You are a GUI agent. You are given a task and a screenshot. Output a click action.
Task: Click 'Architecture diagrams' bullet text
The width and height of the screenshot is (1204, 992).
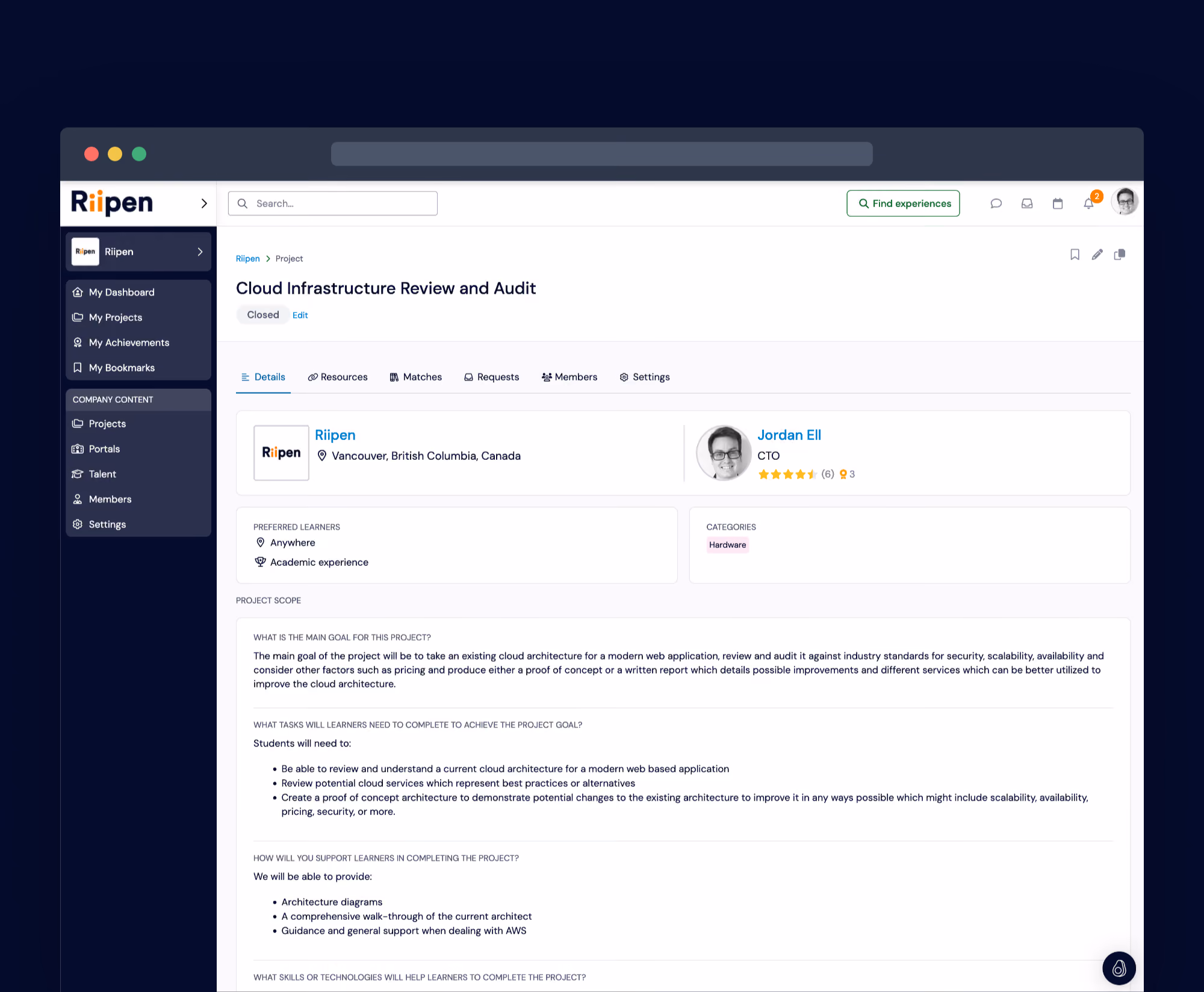coord(332,902)
